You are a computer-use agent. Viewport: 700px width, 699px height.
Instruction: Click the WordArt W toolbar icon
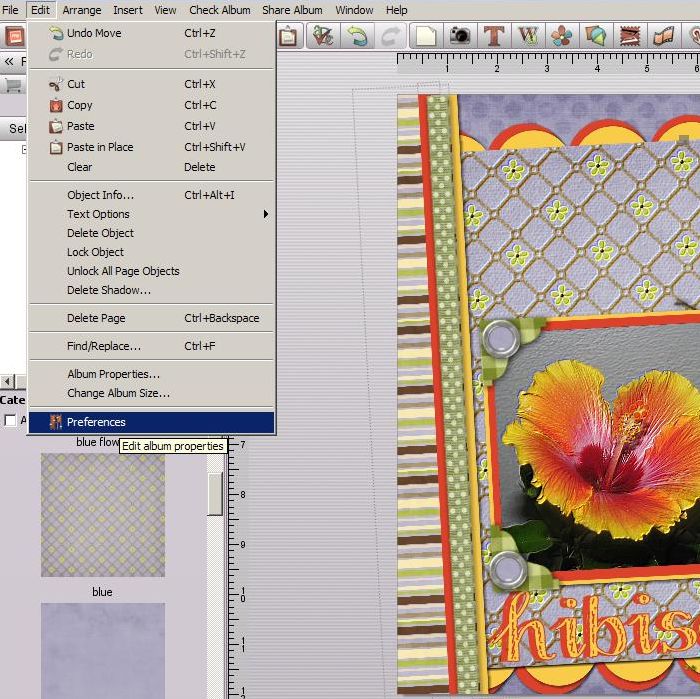tap(528, 36)
